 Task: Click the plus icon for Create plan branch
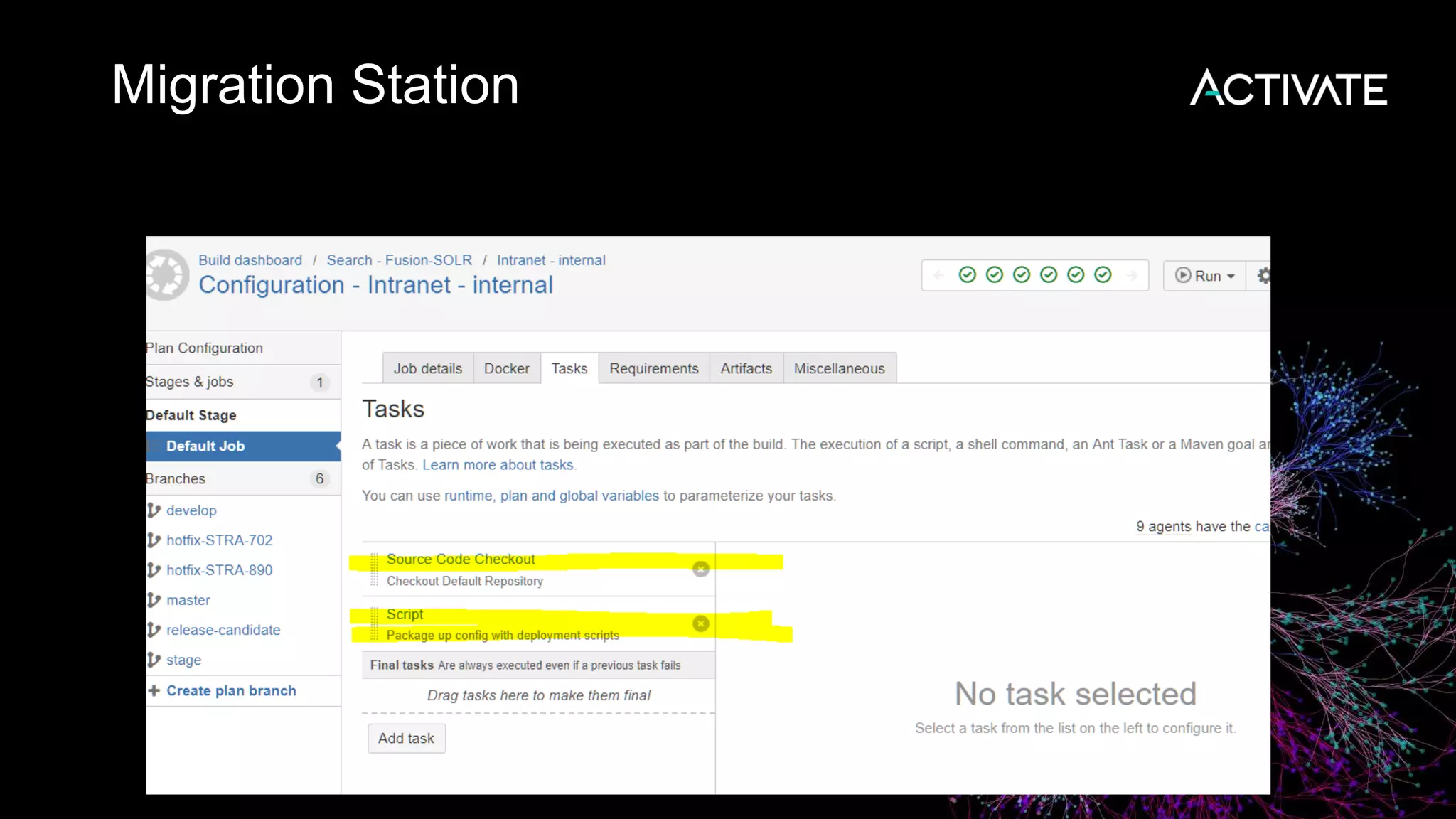click(154, 690)
